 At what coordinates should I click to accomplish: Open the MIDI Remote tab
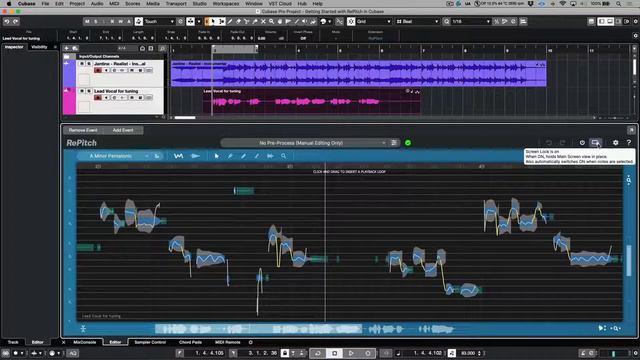(x=227, y=342)
